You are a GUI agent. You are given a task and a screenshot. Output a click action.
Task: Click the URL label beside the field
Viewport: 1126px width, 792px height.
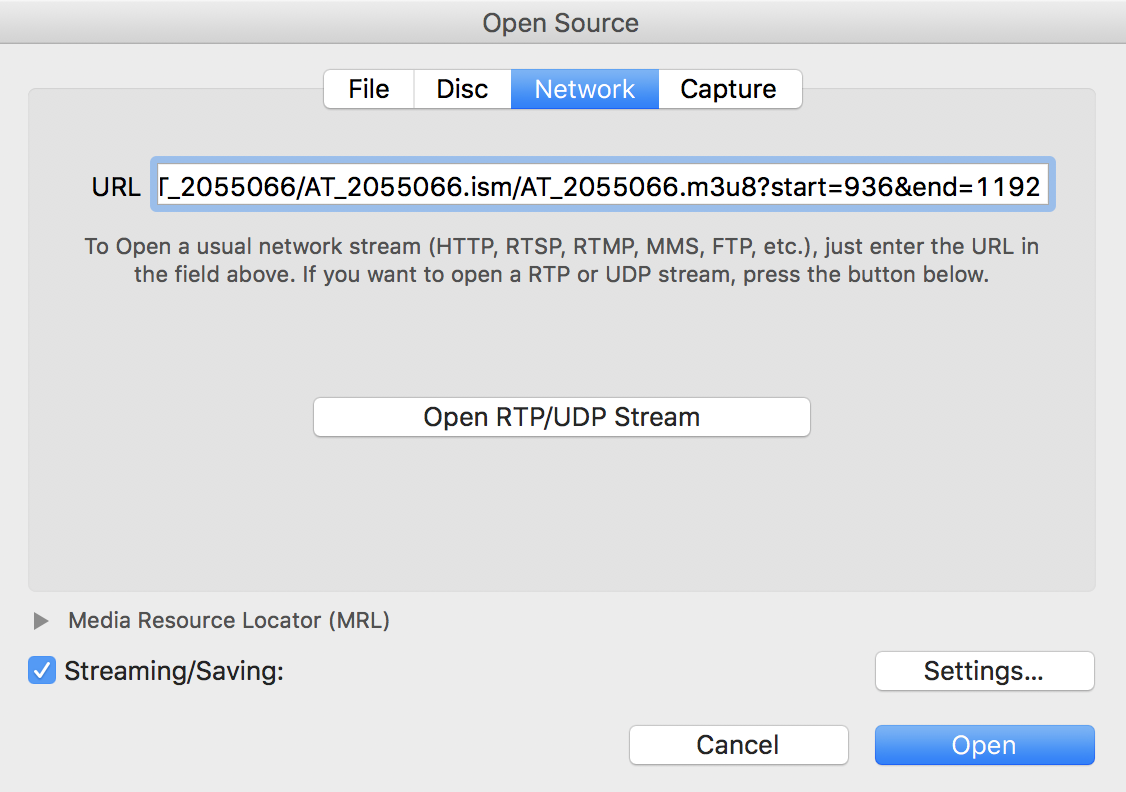coord(116,187)
